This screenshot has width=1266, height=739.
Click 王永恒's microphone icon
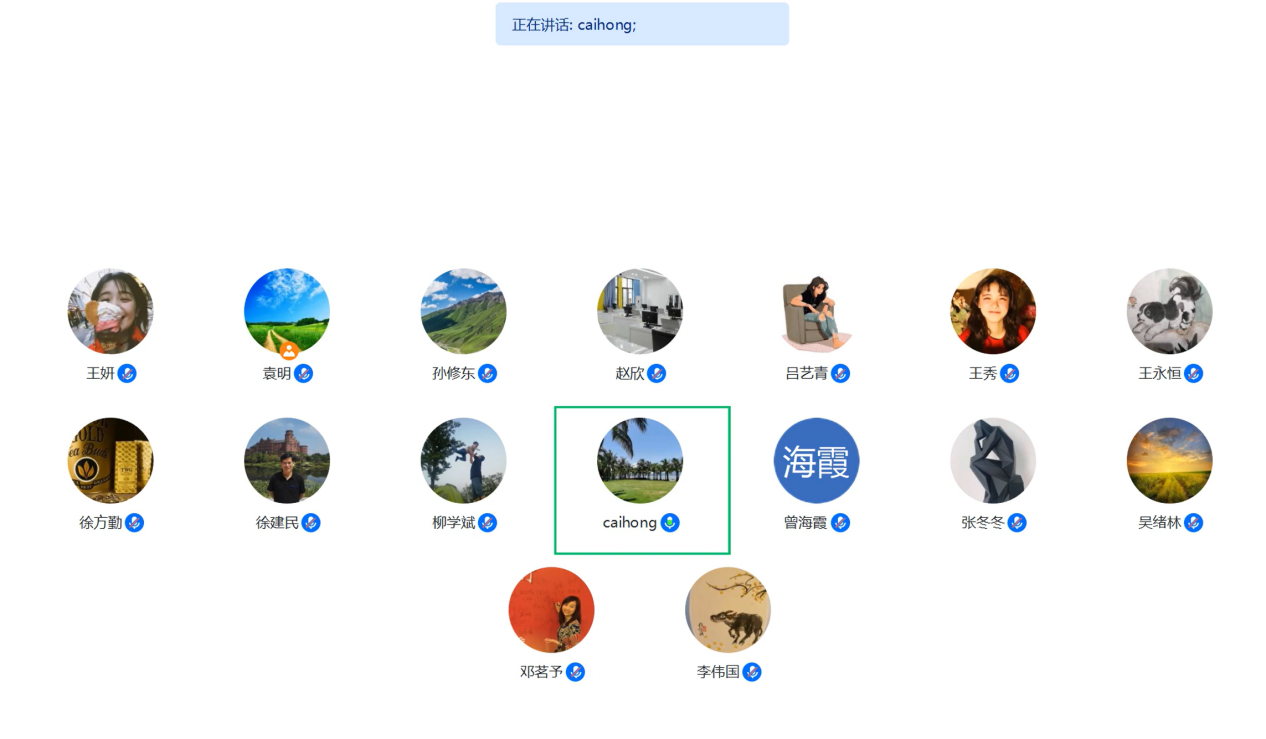pyautogui.click(x=1193, y=374)
